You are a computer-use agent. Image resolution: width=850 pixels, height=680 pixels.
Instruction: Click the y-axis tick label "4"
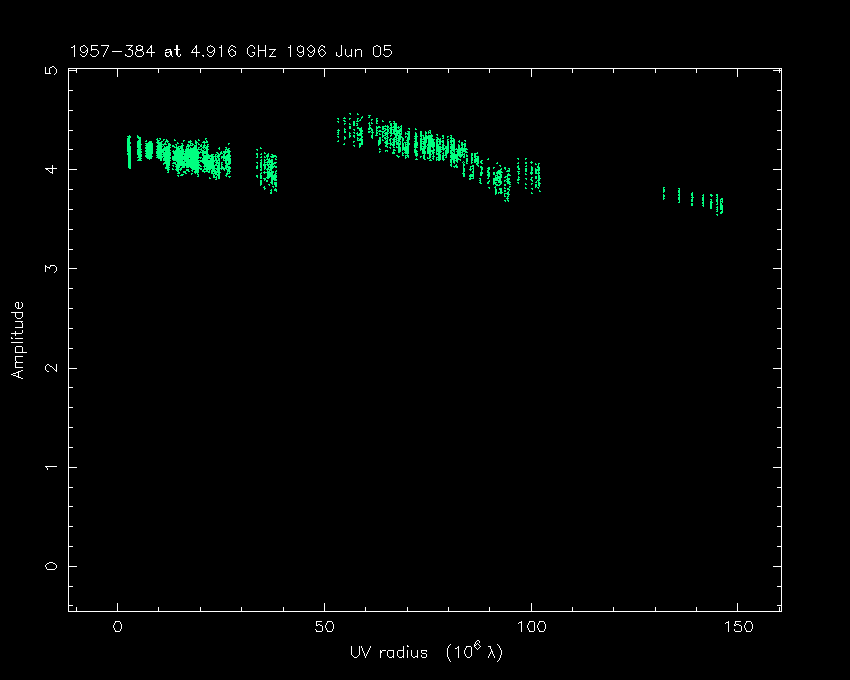(50, 170)
